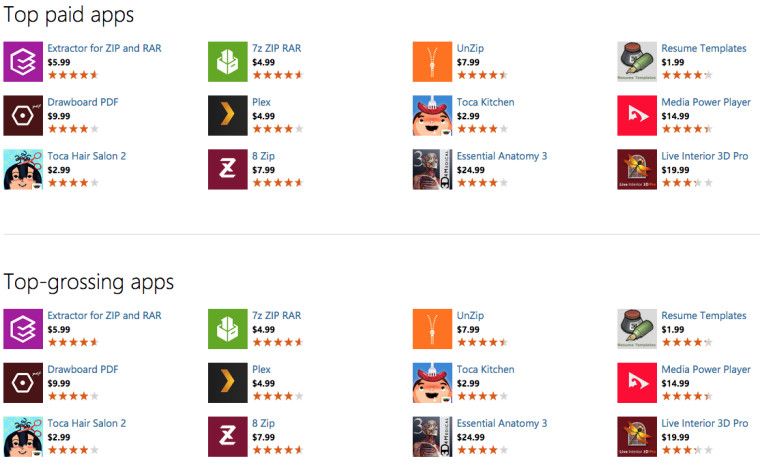Click the Plex icon under Top paid apps

point(227,116)
